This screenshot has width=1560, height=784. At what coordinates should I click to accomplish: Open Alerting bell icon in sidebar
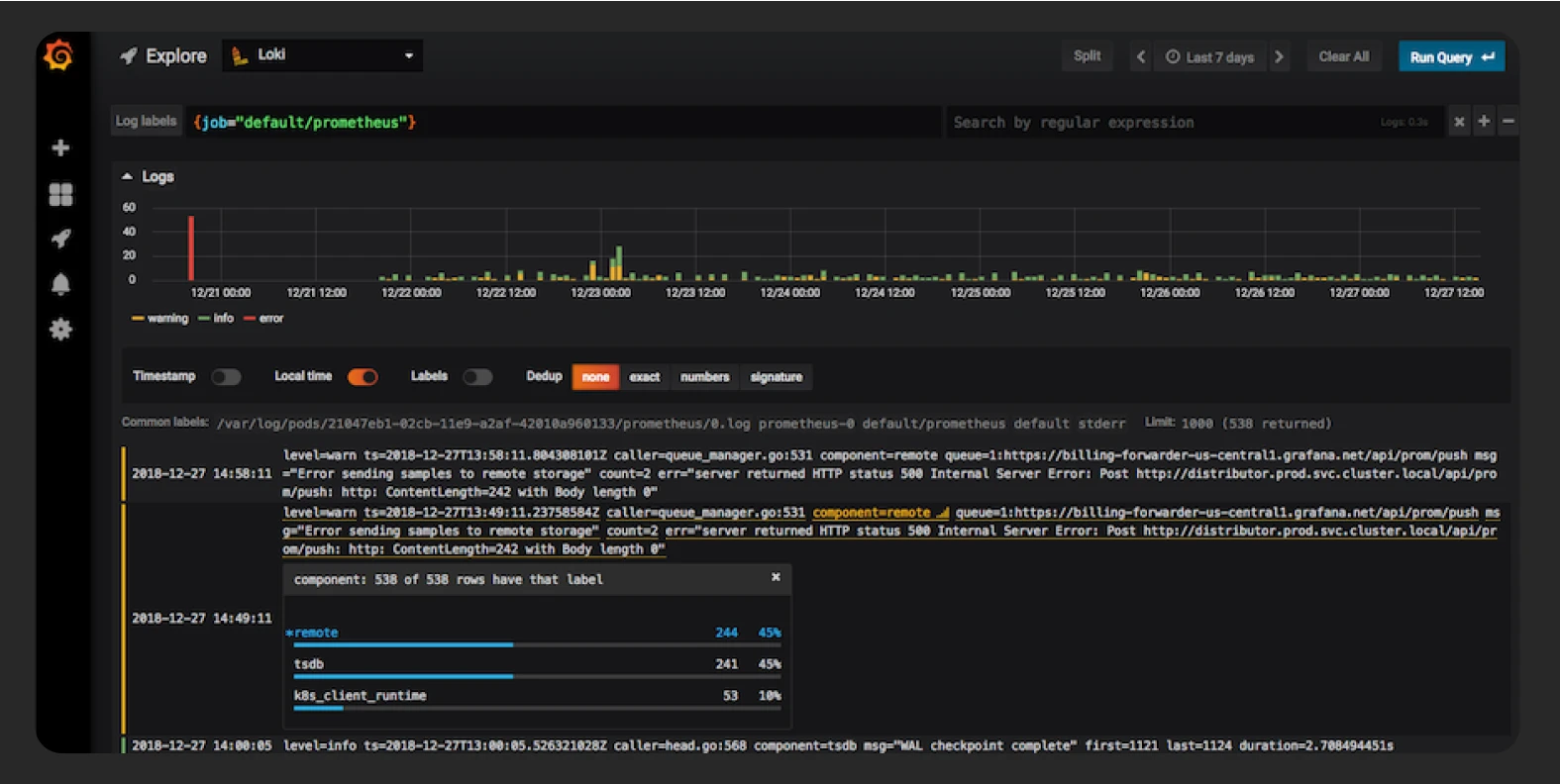tap(60, 284)
